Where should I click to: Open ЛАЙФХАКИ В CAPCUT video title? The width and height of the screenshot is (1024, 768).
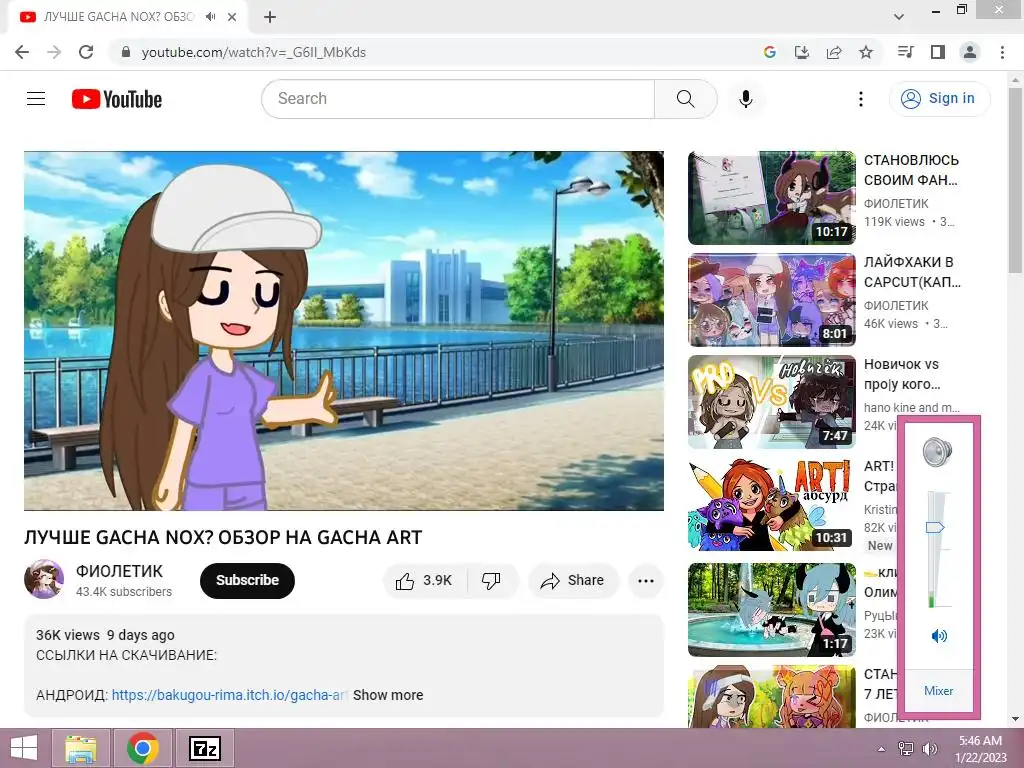[912, 272]
